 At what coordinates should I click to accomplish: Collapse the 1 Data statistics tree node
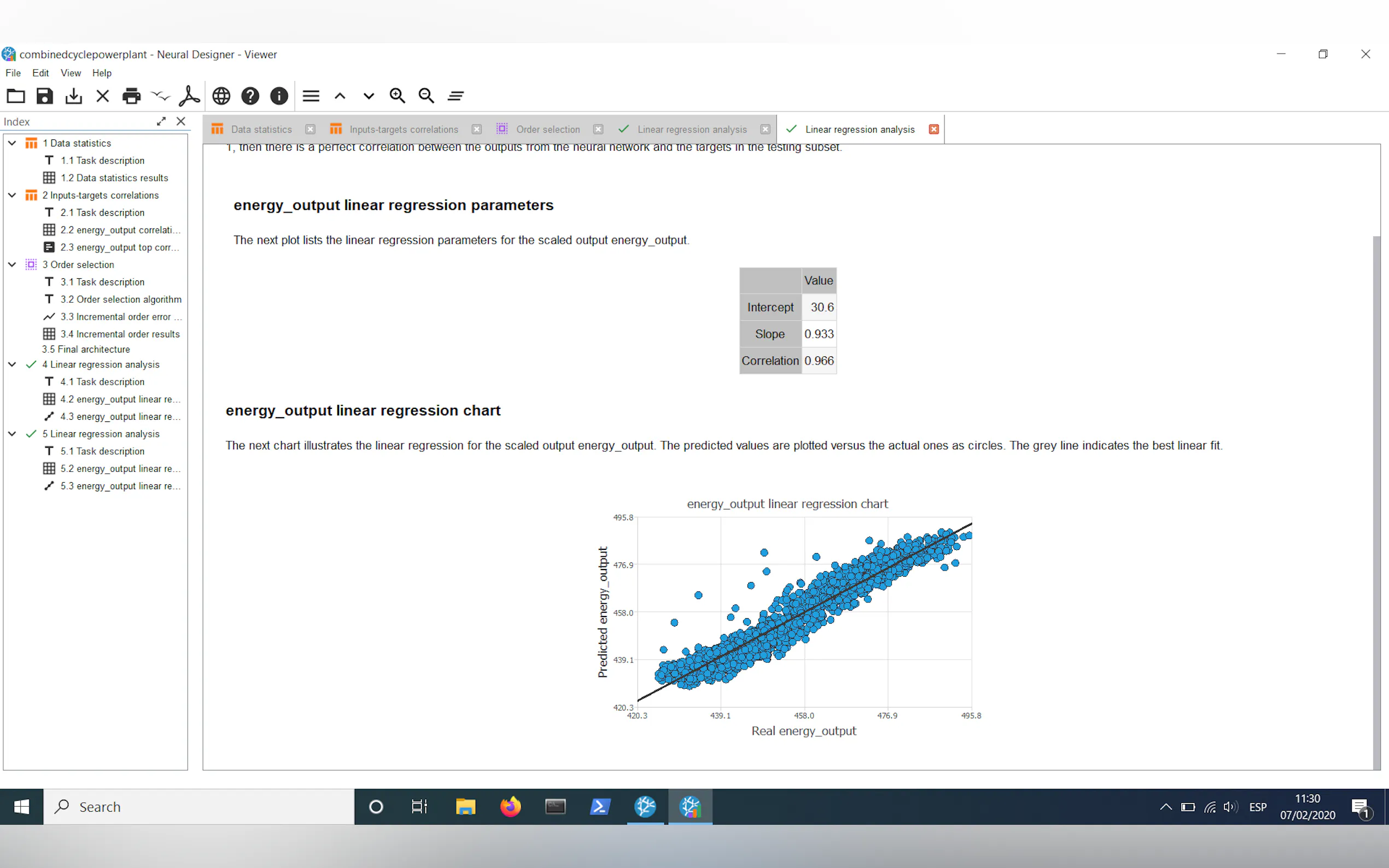(12, 143)
